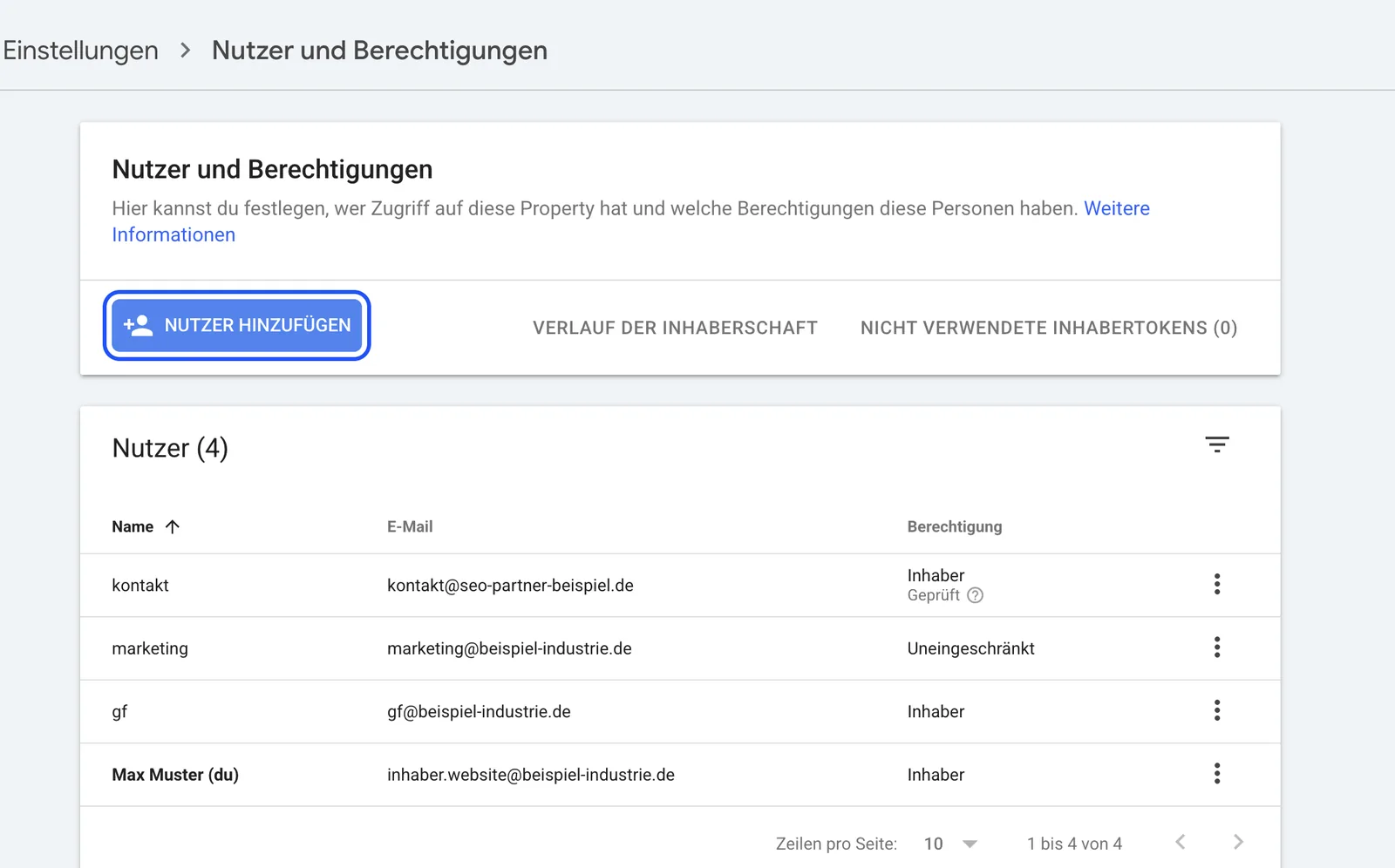Click the Berechtigung column header
The width and height of the screenshot is (1395, 868).
tap(955, 526)
